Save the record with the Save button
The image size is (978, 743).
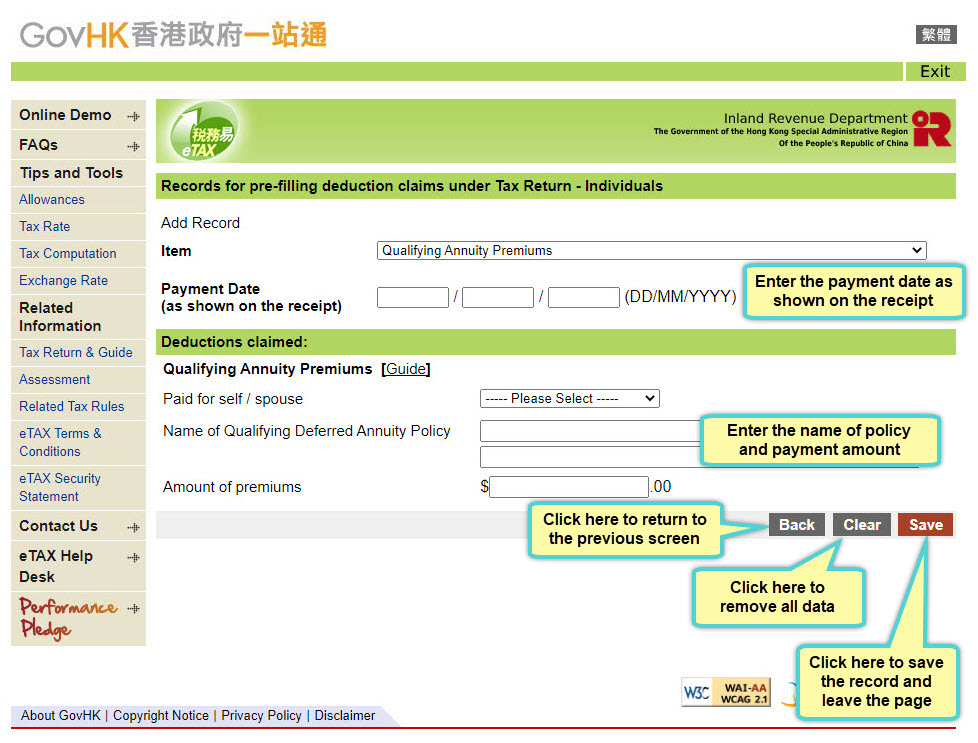(x=926, y=525)
